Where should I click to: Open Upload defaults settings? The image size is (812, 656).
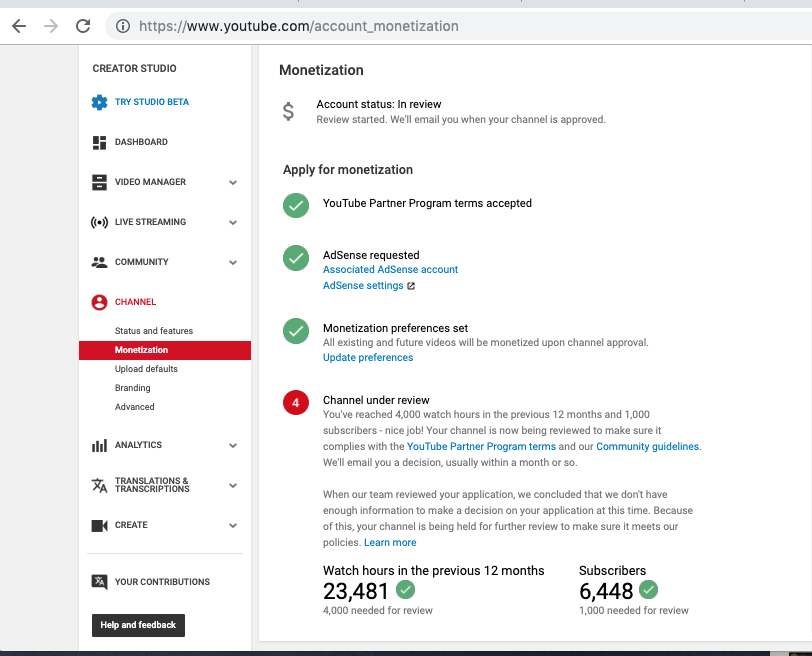point(146,369)
